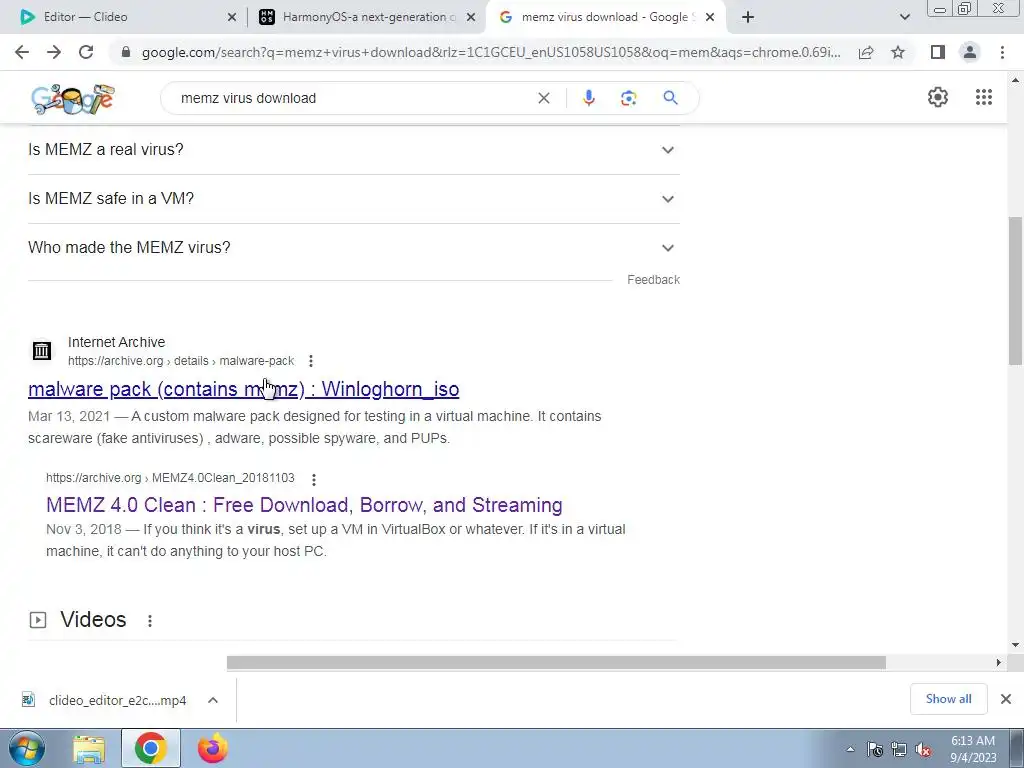Open Chrome profile avatar menu

pyautogui.click(x=970, y=52)
